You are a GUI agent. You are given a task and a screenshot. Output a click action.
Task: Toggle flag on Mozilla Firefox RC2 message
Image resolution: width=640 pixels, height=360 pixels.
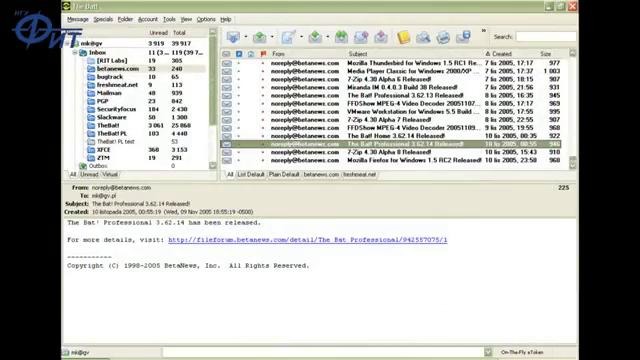(x=263, y=160)
